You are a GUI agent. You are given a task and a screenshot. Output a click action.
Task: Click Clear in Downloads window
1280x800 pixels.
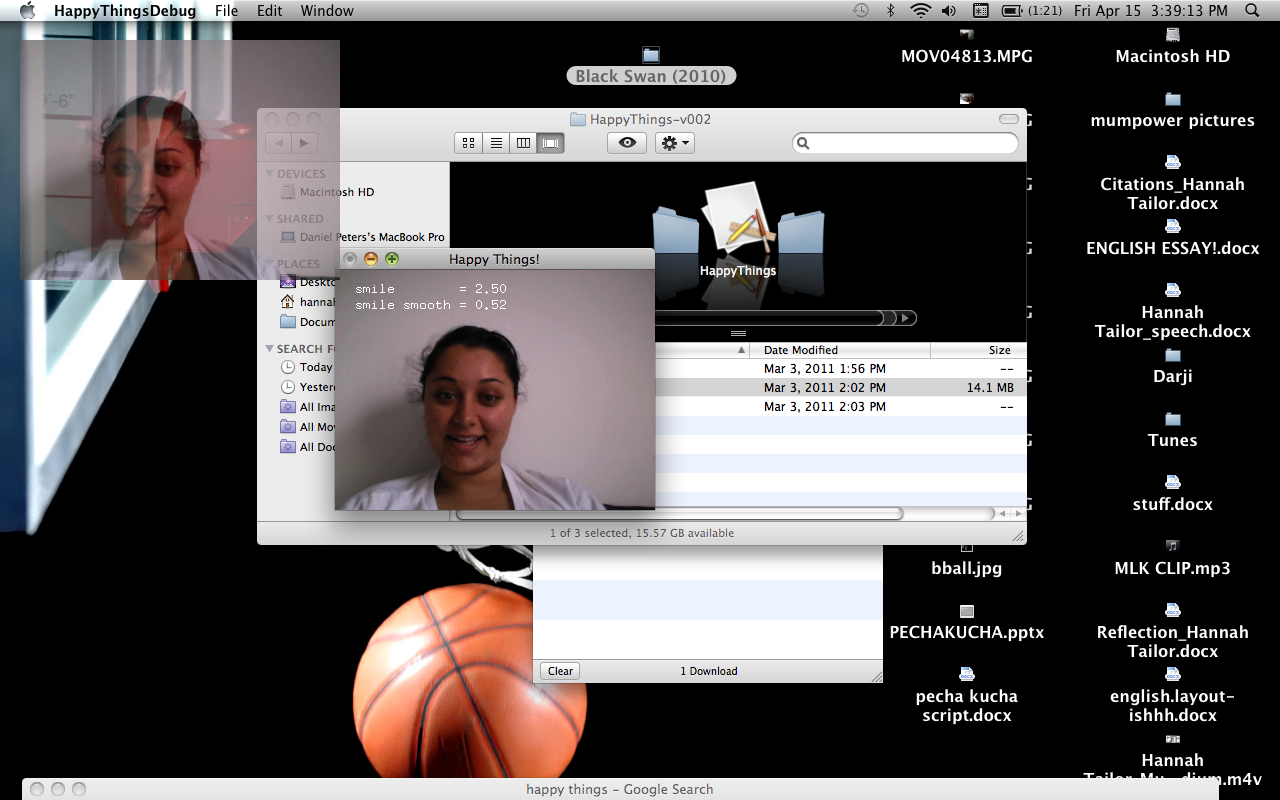pos(560,671)
